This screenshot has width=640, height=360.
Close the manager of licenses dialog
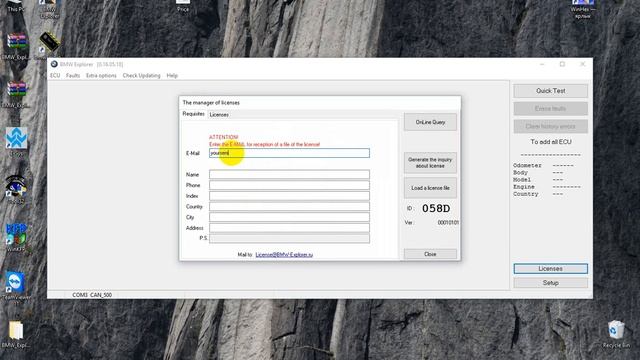pos(430,254)
